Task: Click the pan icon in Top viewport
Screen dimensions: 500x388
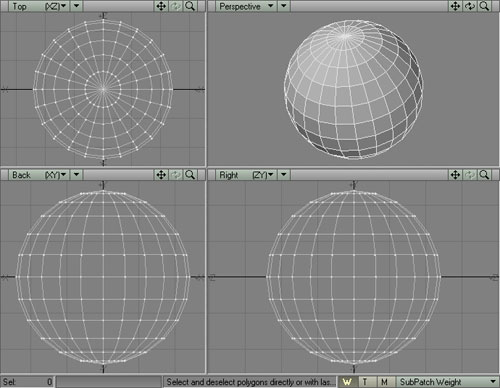Action: coord(161,6)
